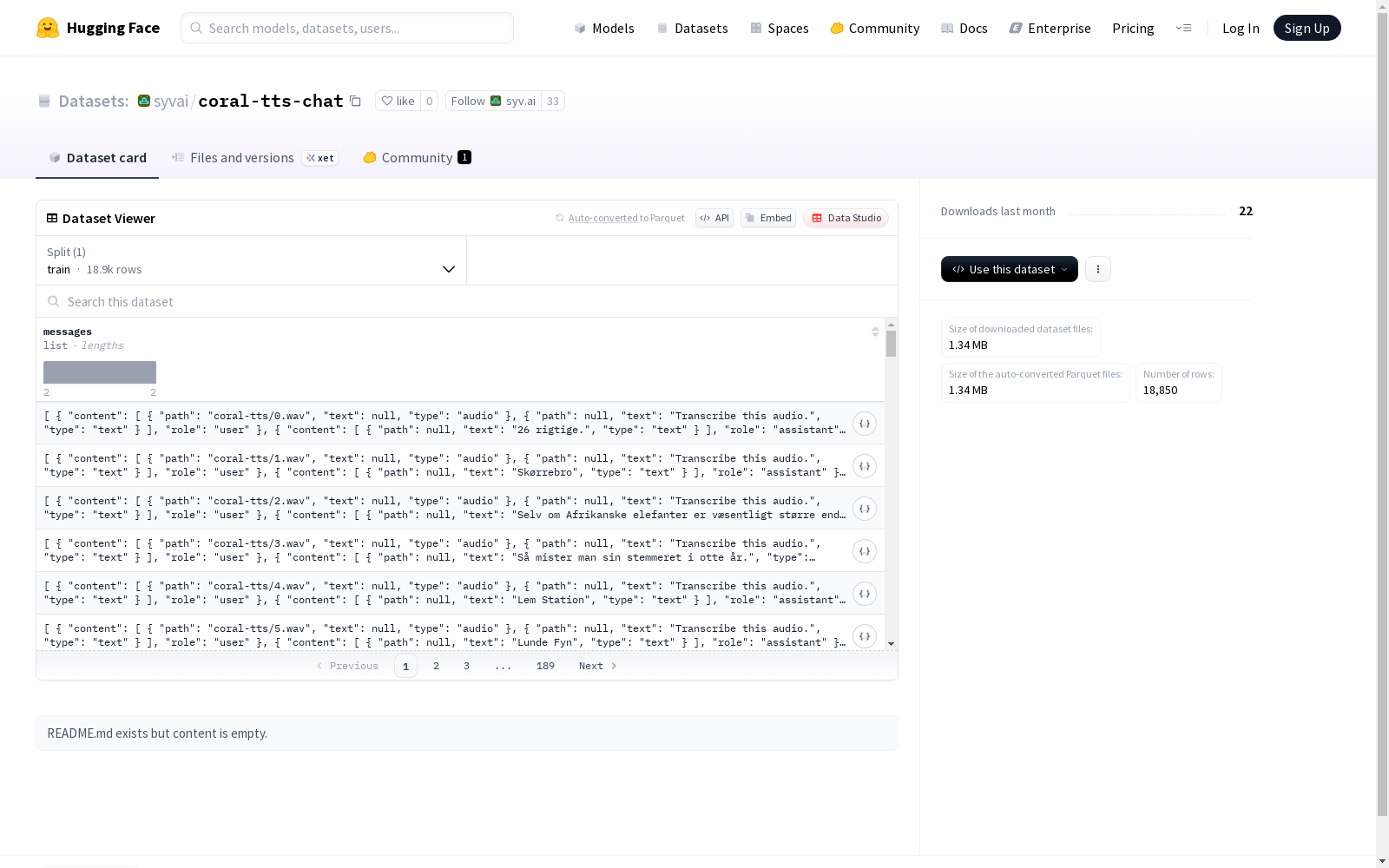Follow the syv.ai organization
1389x868 pixels.
[x=493, y=101]
